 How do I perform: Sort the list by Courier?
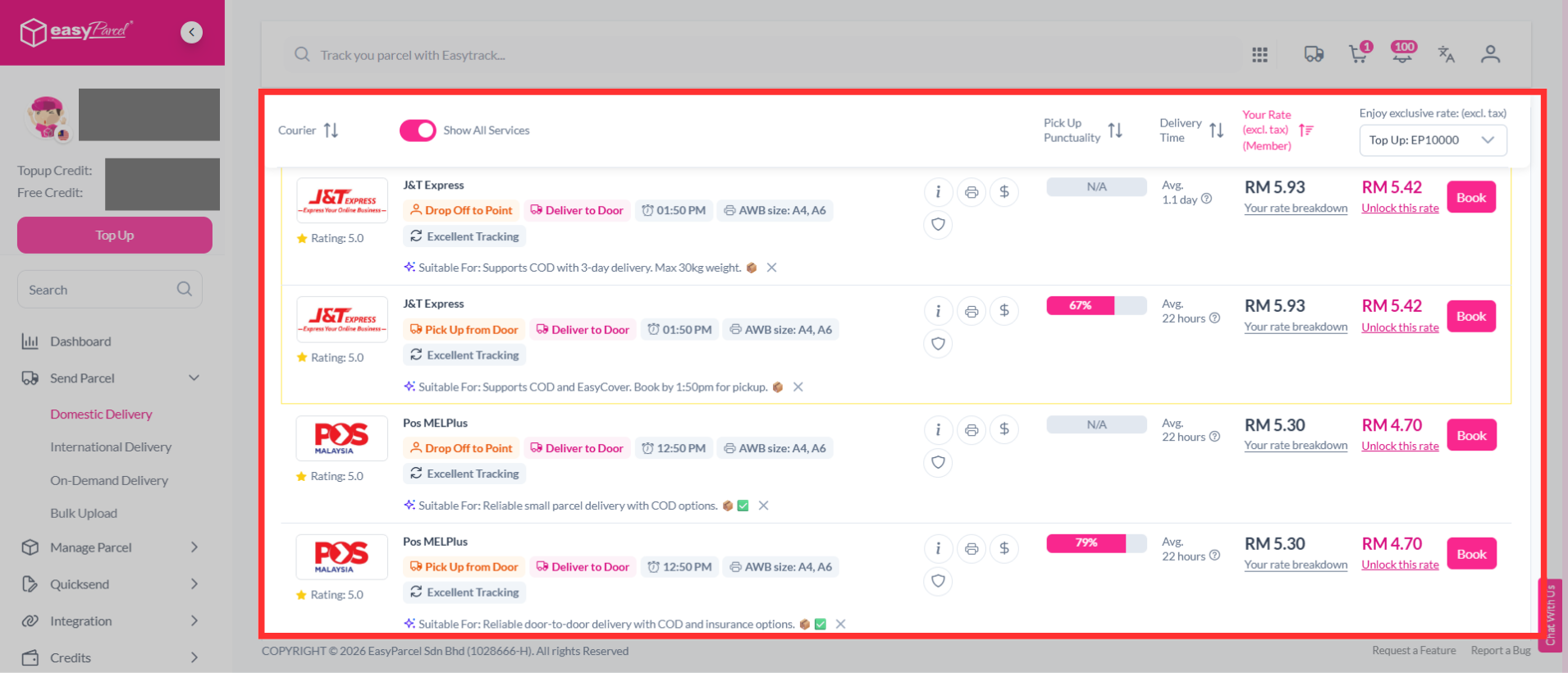331,130
